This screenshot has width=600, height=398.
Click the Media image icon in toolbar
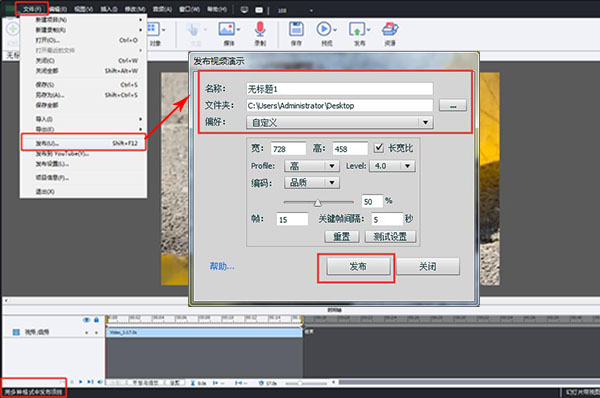(227, 29)
